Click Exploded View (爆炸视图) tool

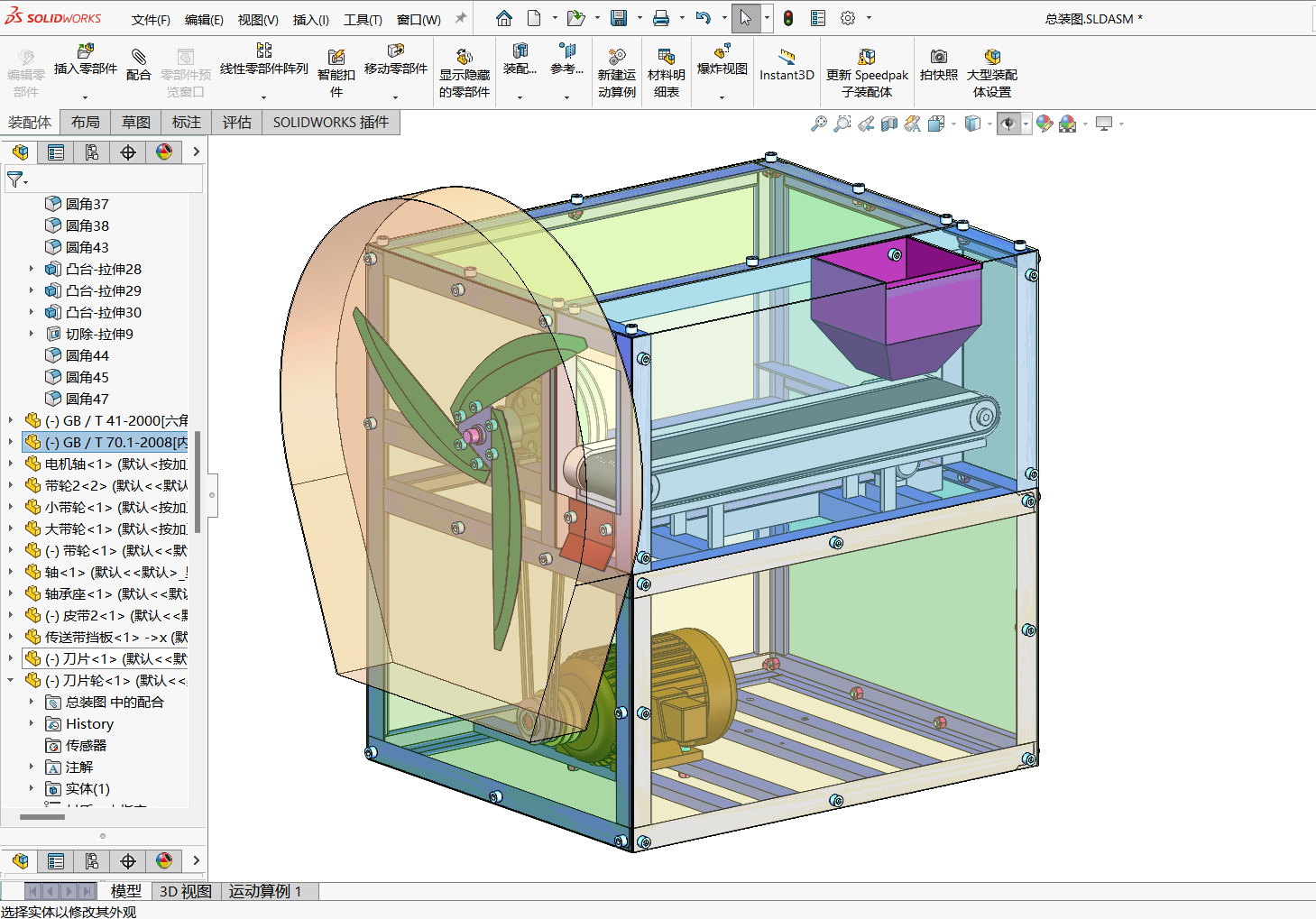click(722, 60)
